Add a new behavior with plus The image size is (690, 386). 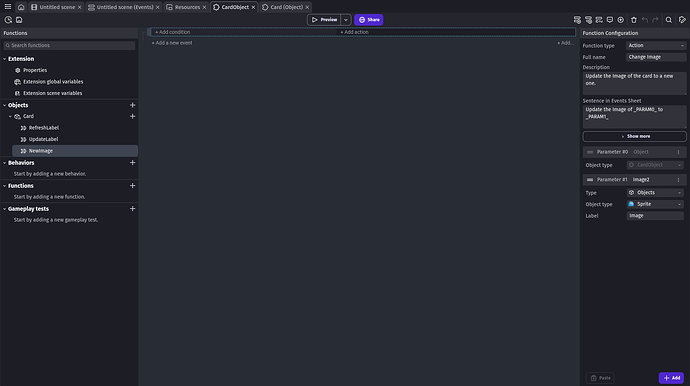(132, 163)
